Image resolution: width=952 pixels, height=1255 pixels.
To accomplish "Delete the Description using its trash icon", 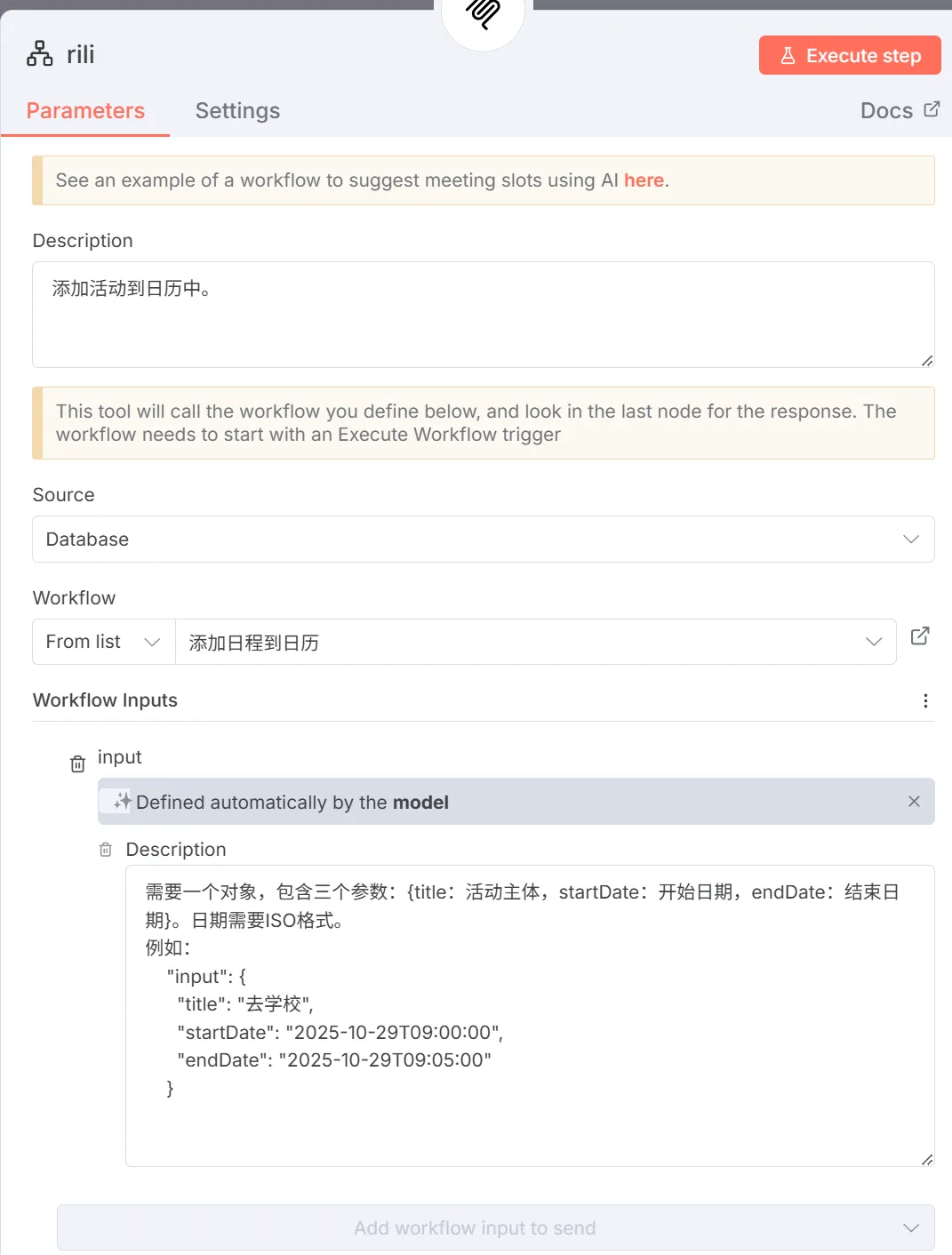I will [x=105, y=850].
